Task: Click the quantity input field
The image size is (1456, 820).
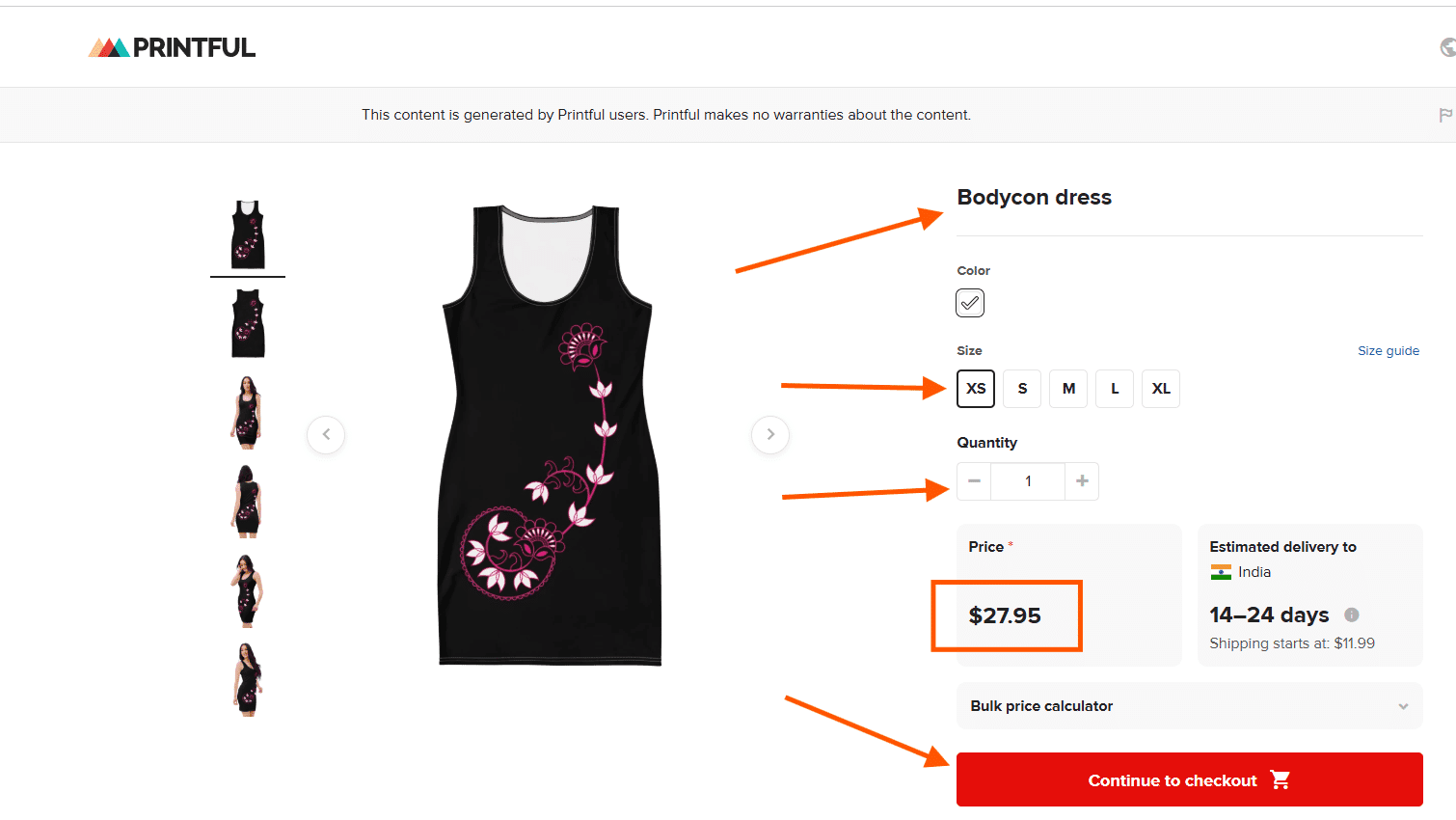Action: [1027, 480]
